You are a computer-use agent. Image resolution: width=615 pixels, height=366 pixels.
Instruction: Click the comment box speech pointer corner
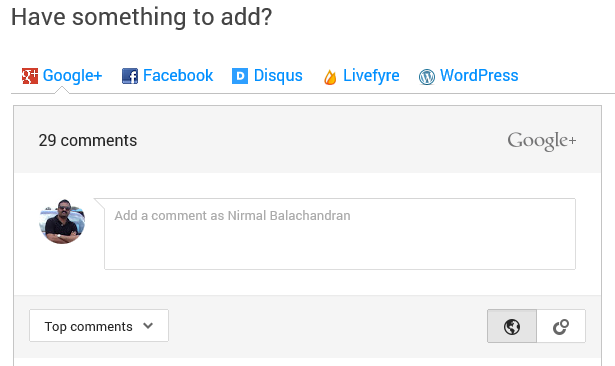pos(99,203)
